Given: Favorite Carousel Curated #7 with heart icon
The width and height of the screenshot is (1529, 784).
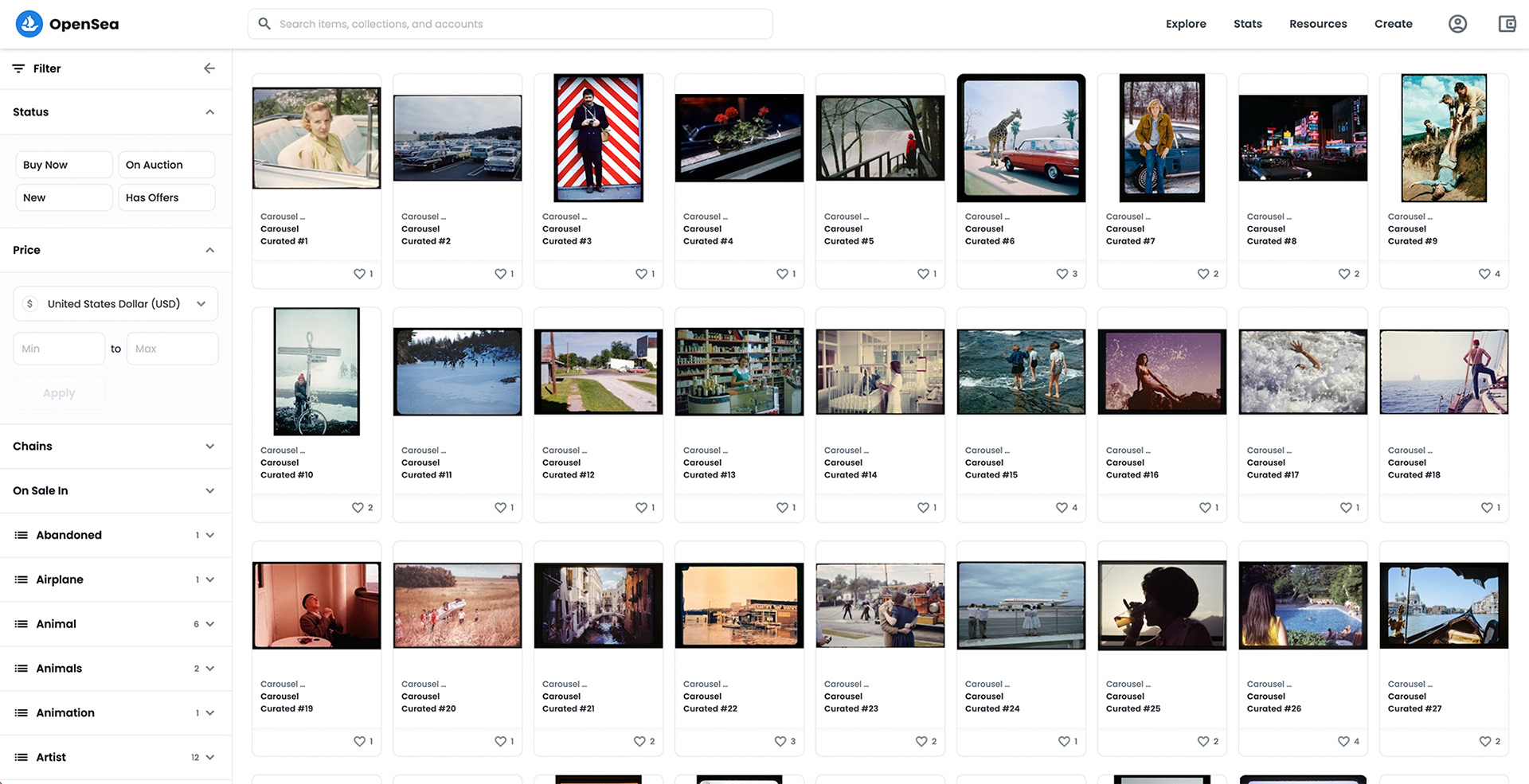Looking at the screenshot, I should (1202, 274).
